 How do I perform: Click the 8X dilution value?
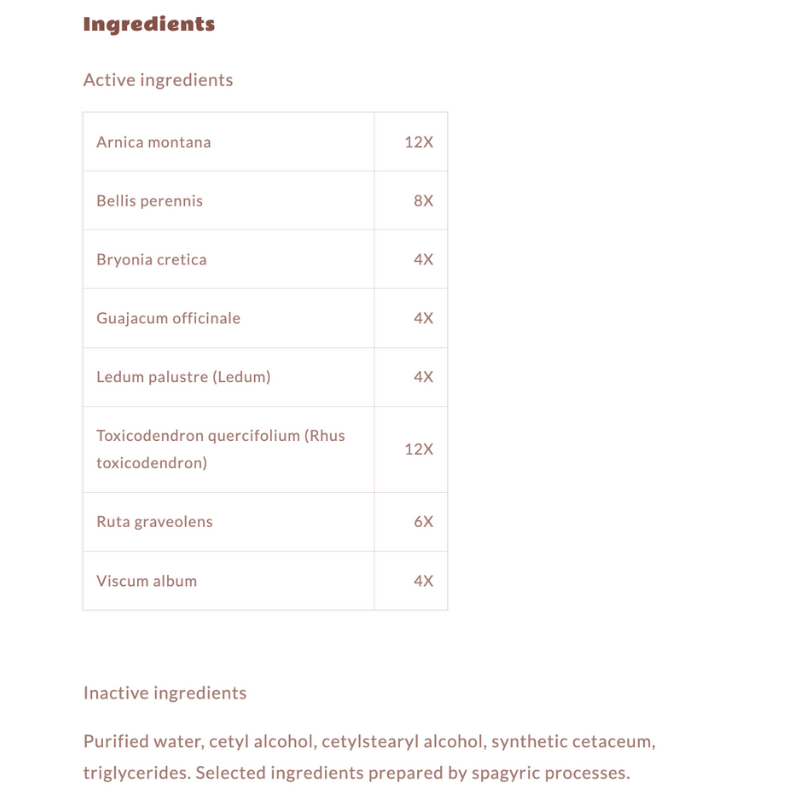coord(423,201)
